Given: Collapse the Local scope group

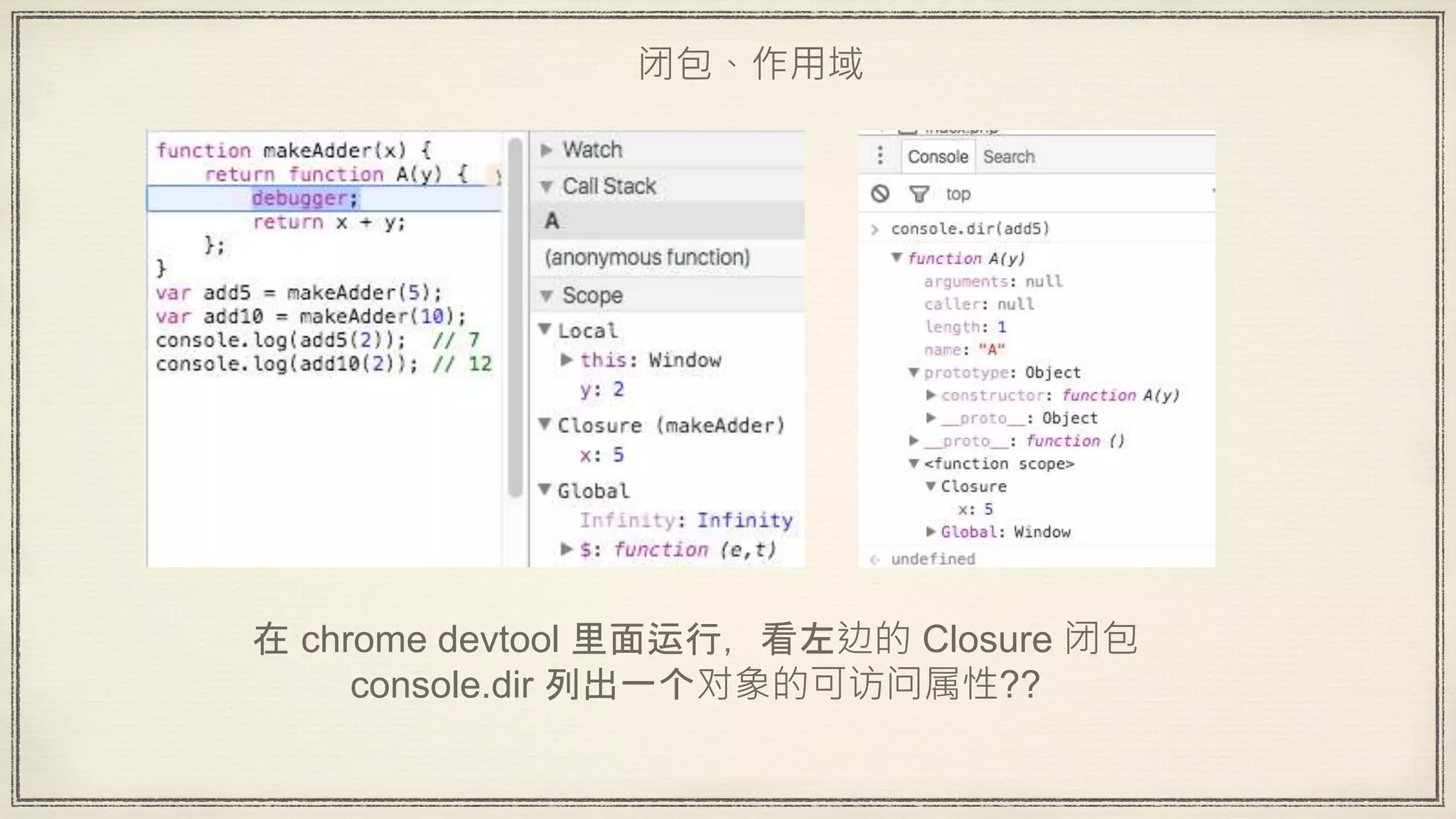Looking at the screenshot, I should pyautogui.click(x=545, y=329).
